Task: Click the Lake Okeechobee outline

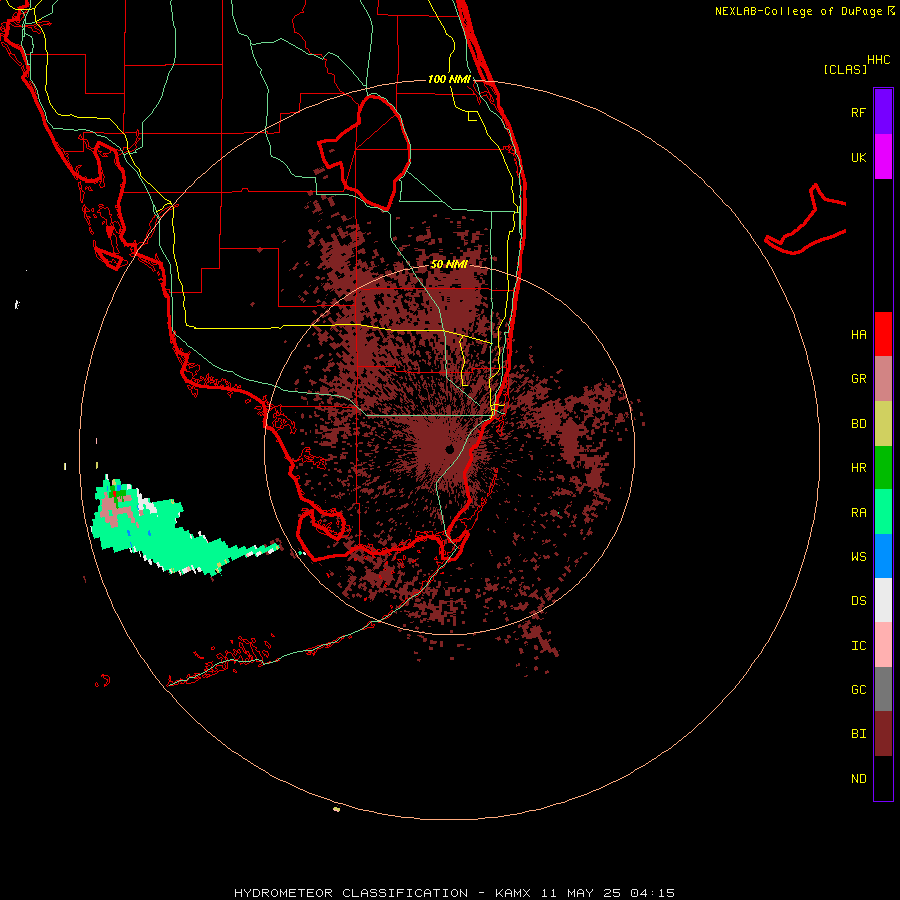Action: 365,152
